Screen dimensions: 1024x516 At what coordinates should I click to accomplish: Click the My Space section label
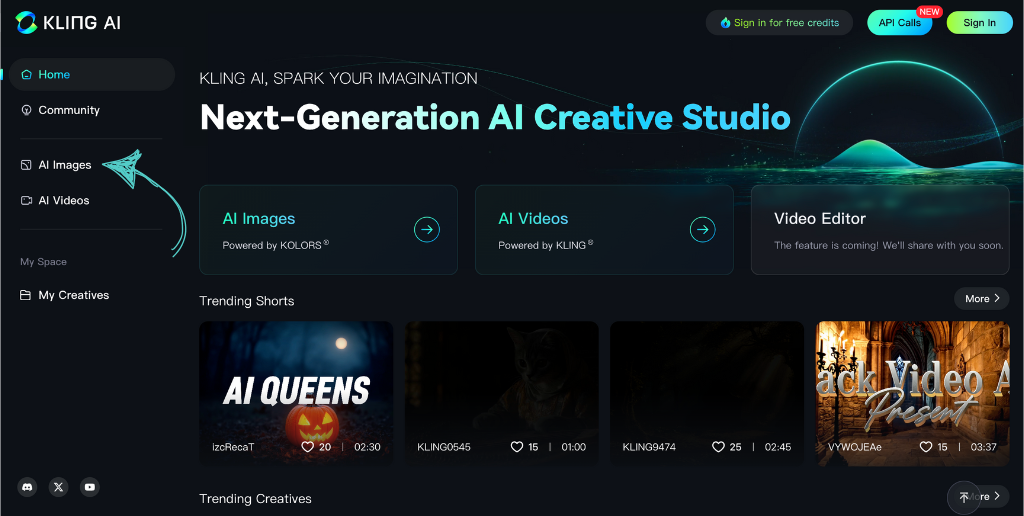43,262
